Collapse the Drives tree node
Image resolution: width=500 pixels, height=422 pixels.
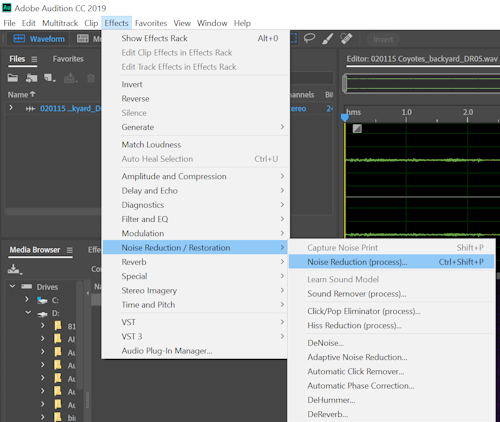(13, 286)
